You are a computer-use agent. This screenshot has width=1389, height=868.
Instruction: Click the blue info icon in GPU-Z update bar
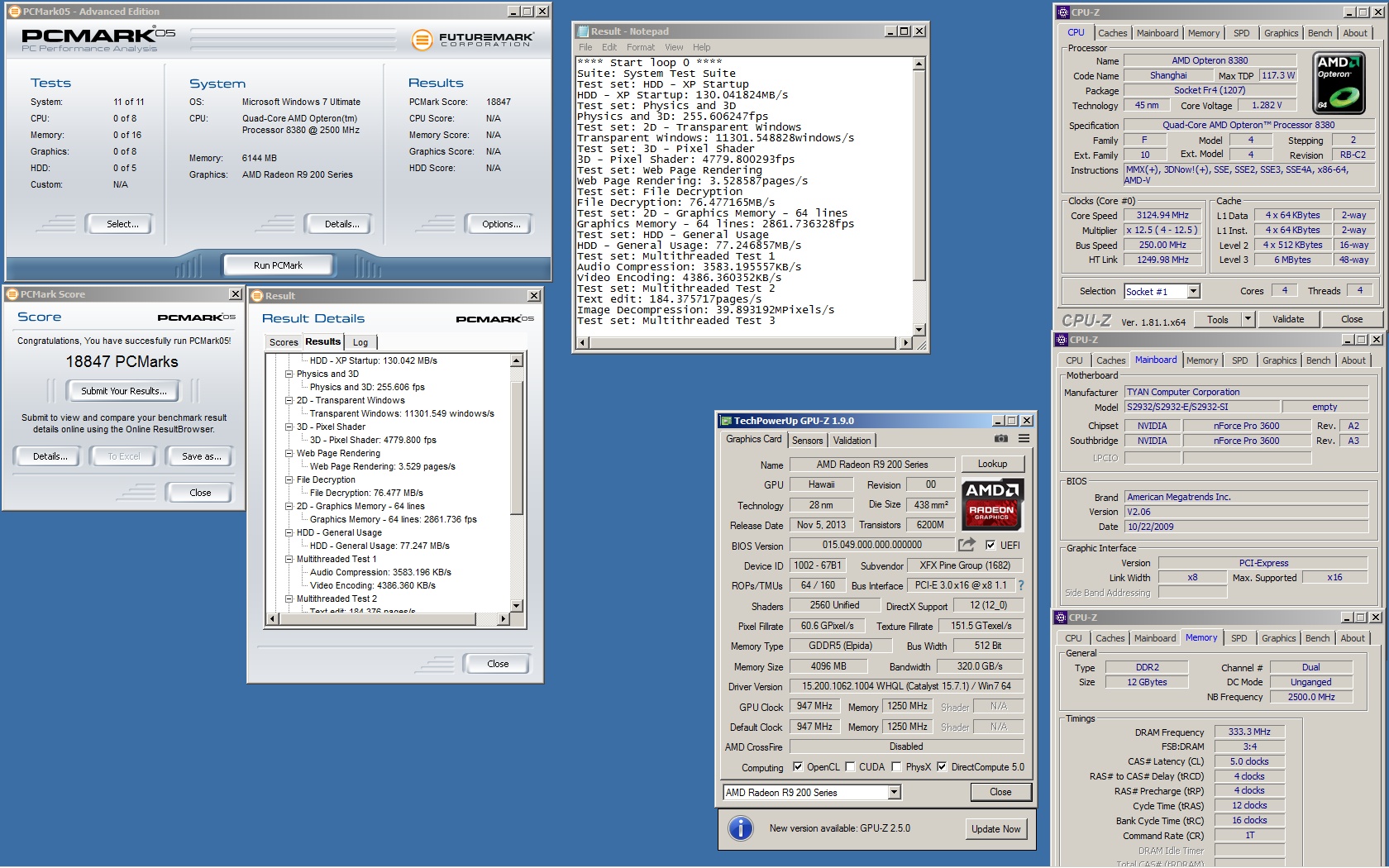(741, 828)
